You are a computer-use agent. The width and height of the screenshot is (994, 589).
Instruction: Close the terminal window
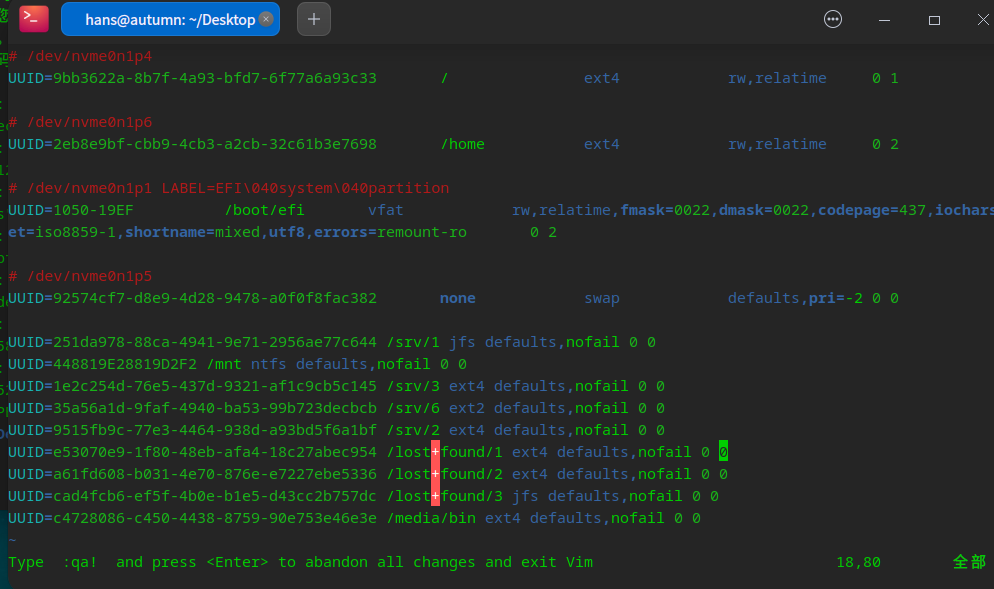point(983,20)
